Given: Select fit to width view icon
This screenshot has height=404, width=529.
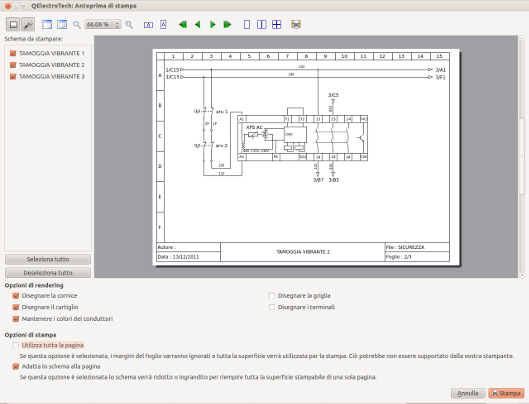Looking at the screenshot, I should coord(47,25).
